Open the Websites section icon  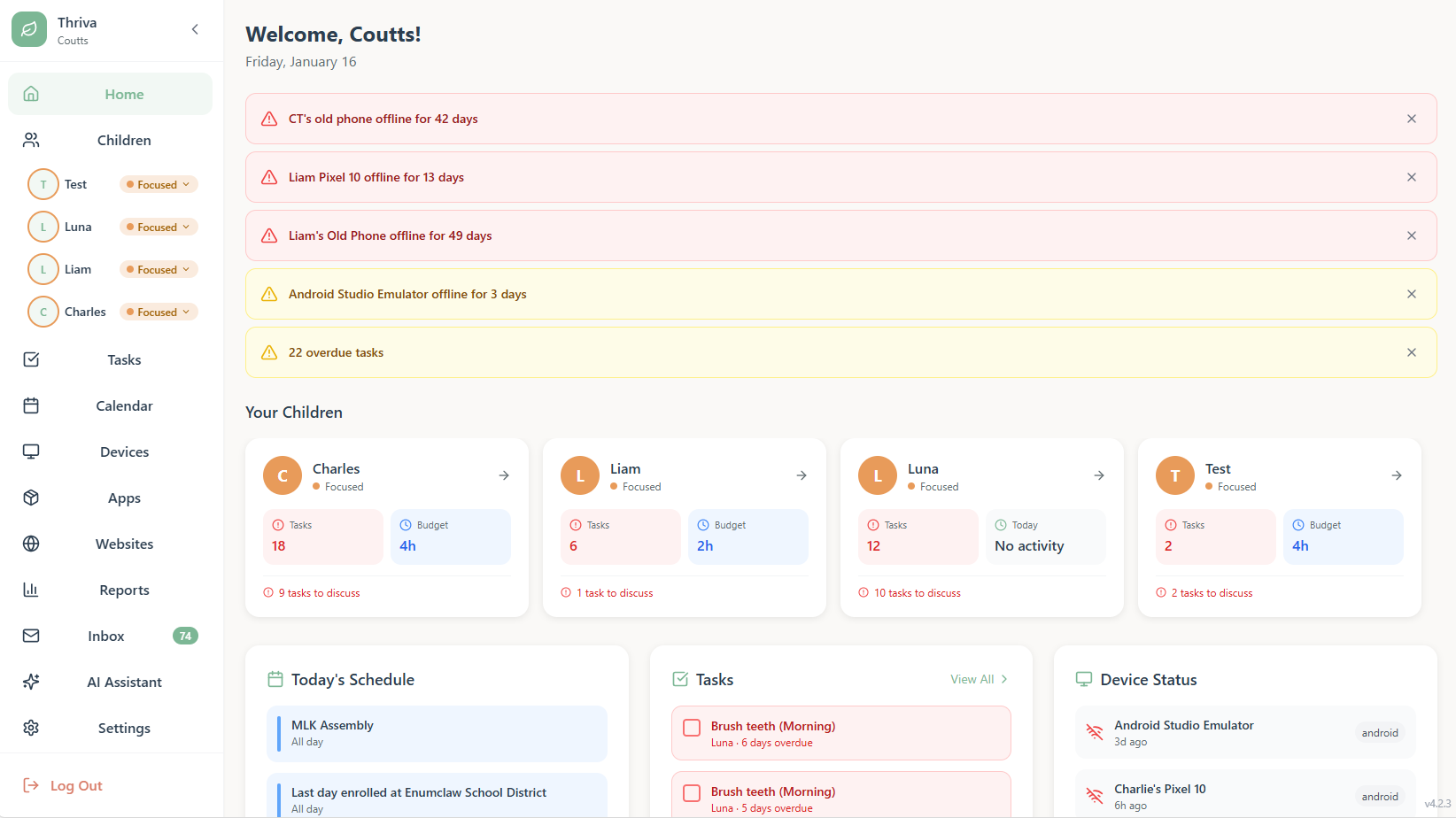(x=31, y=544)
